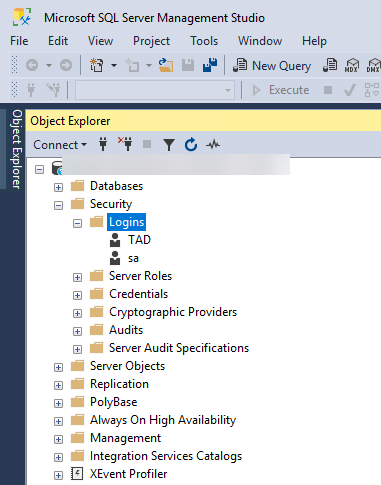Collapse the Security folder

point(58,205)
